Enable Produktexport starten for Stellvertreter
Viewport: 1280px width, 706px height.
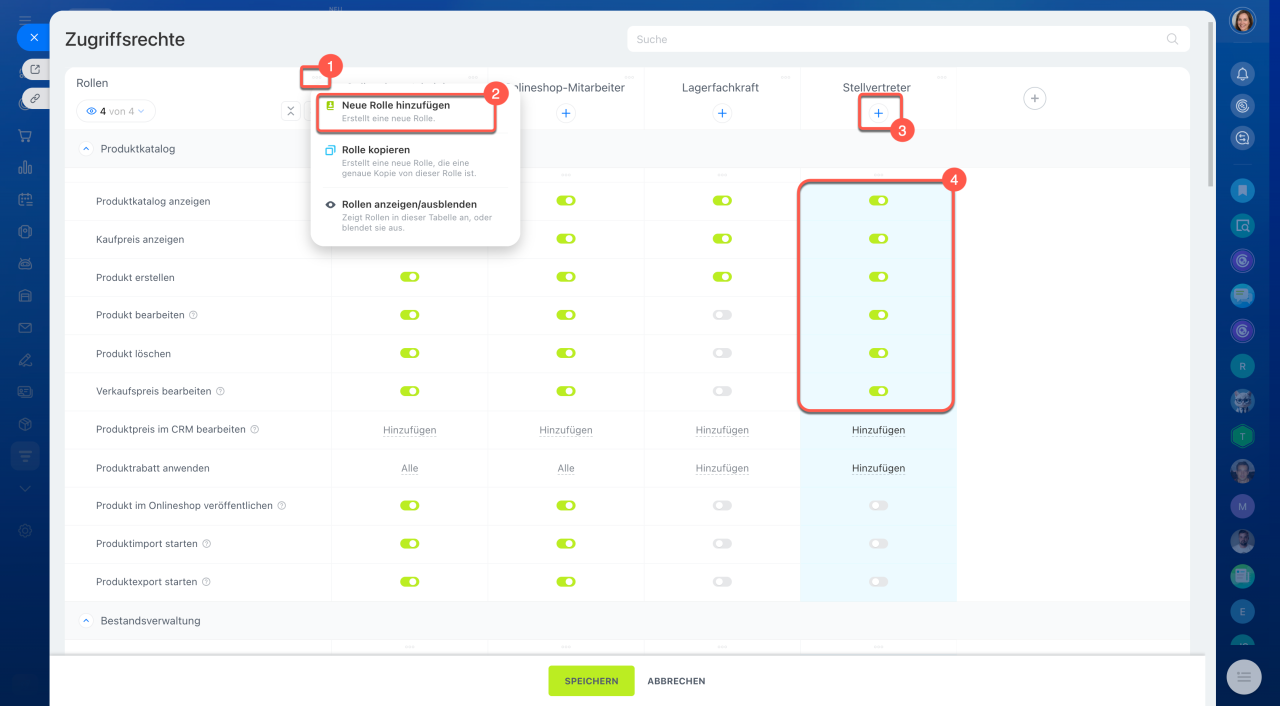(878, 582)
